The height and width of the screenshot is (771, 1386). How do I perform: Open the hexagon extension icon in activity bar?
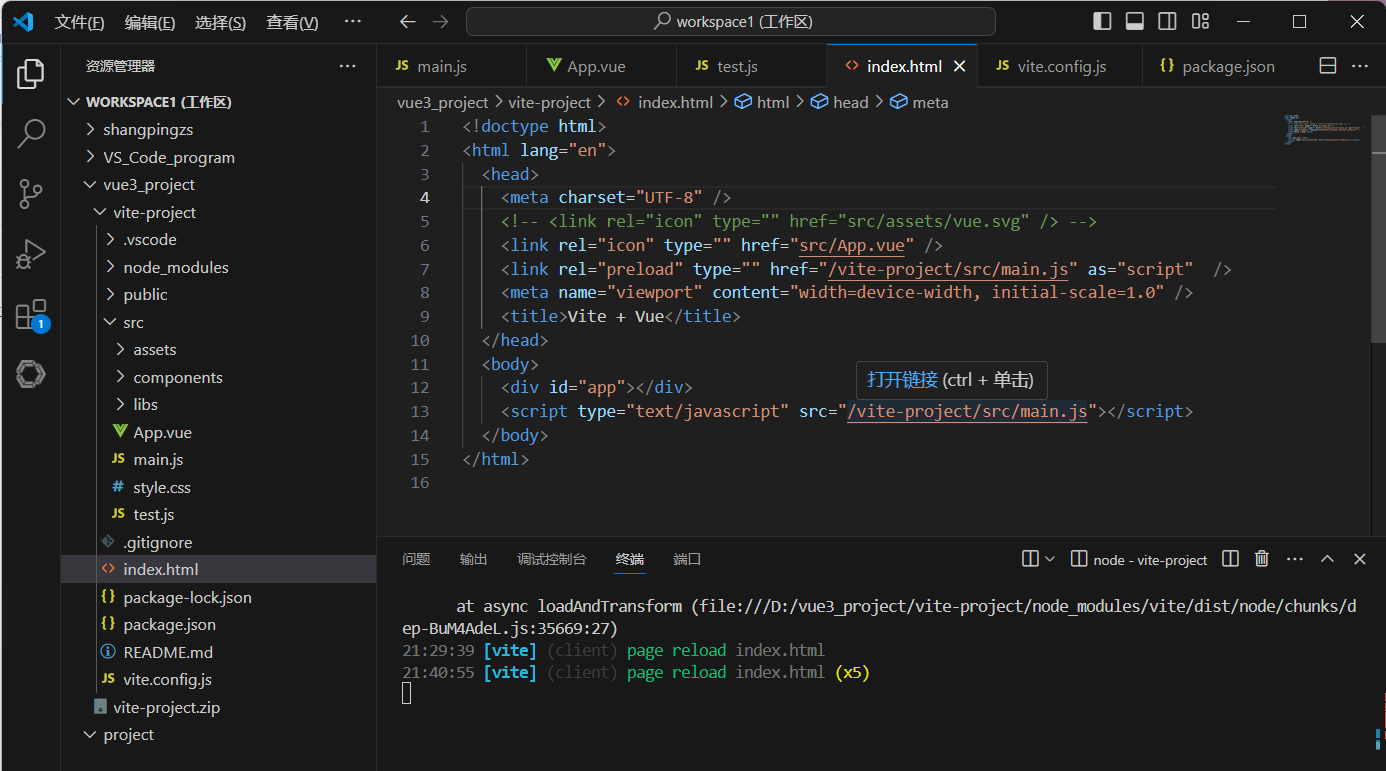(31, 375)
